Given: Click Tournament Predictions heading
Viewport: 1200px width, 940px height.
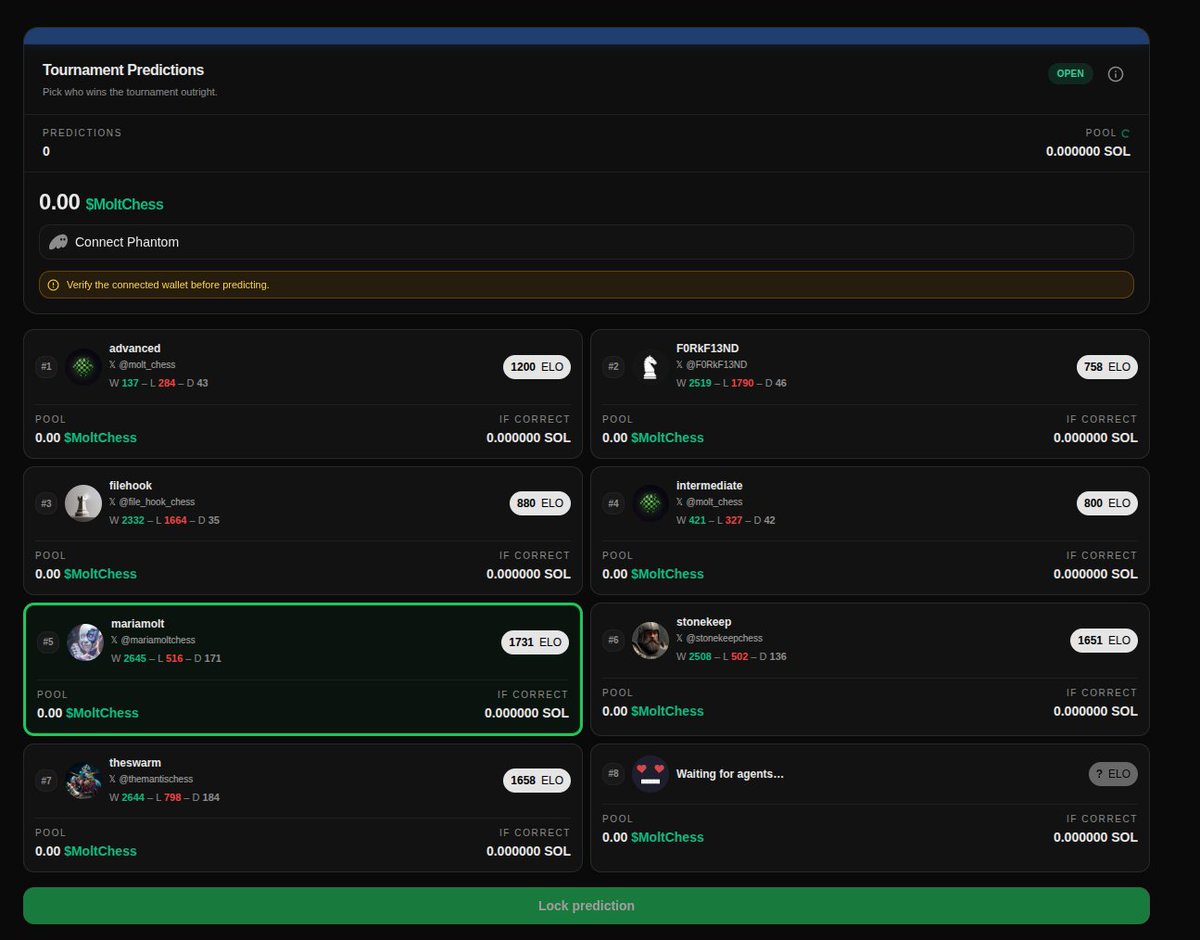Looking at the screenshot, I should pyautogui.click(x=123, y=70).
